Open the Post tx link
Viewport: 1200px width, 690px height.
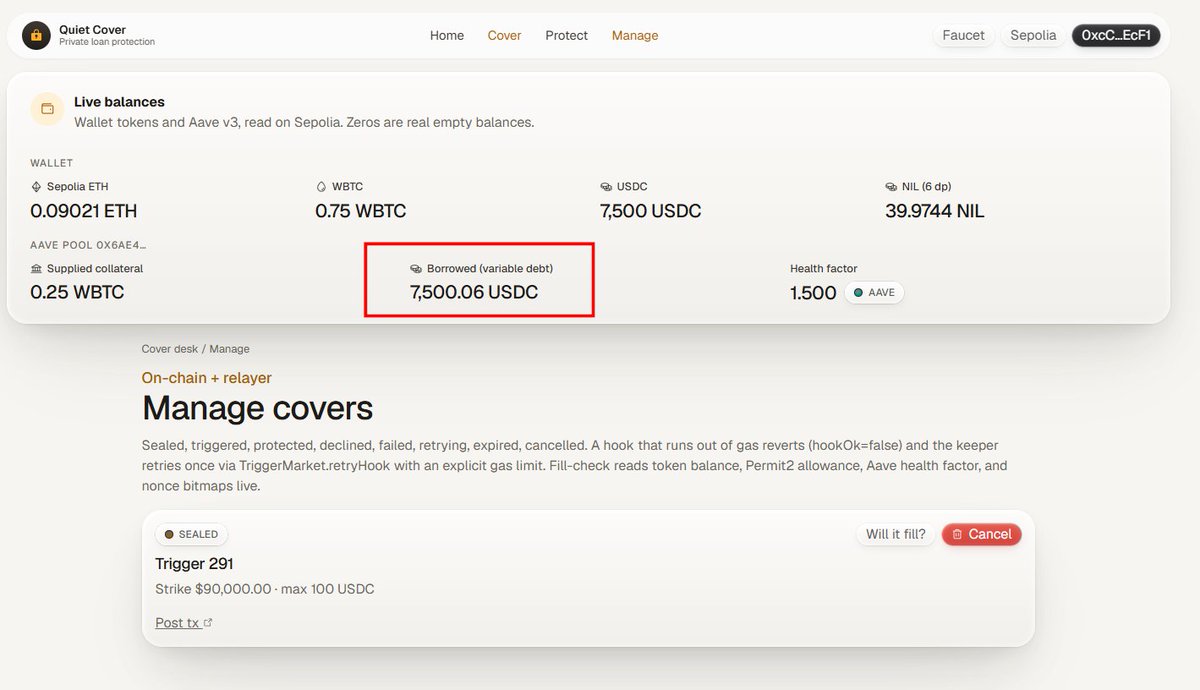coord(177,623)
